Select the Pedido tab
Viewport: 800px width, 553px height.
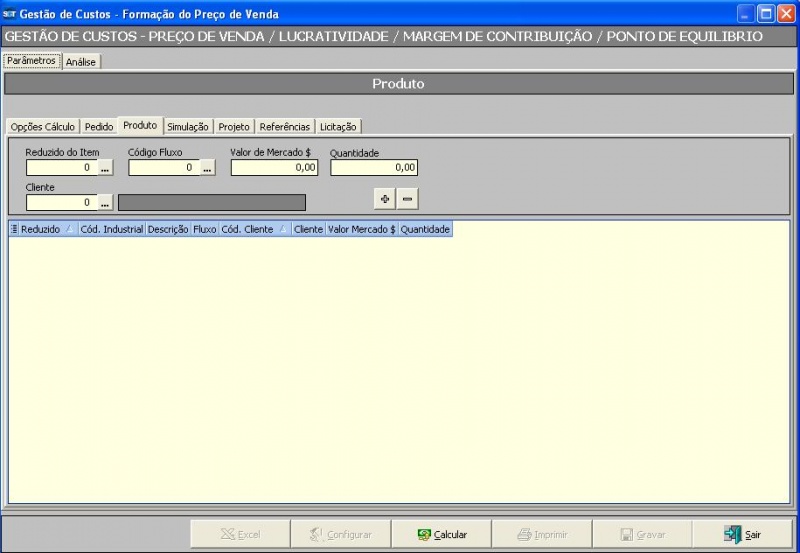(x=99, y=127)
